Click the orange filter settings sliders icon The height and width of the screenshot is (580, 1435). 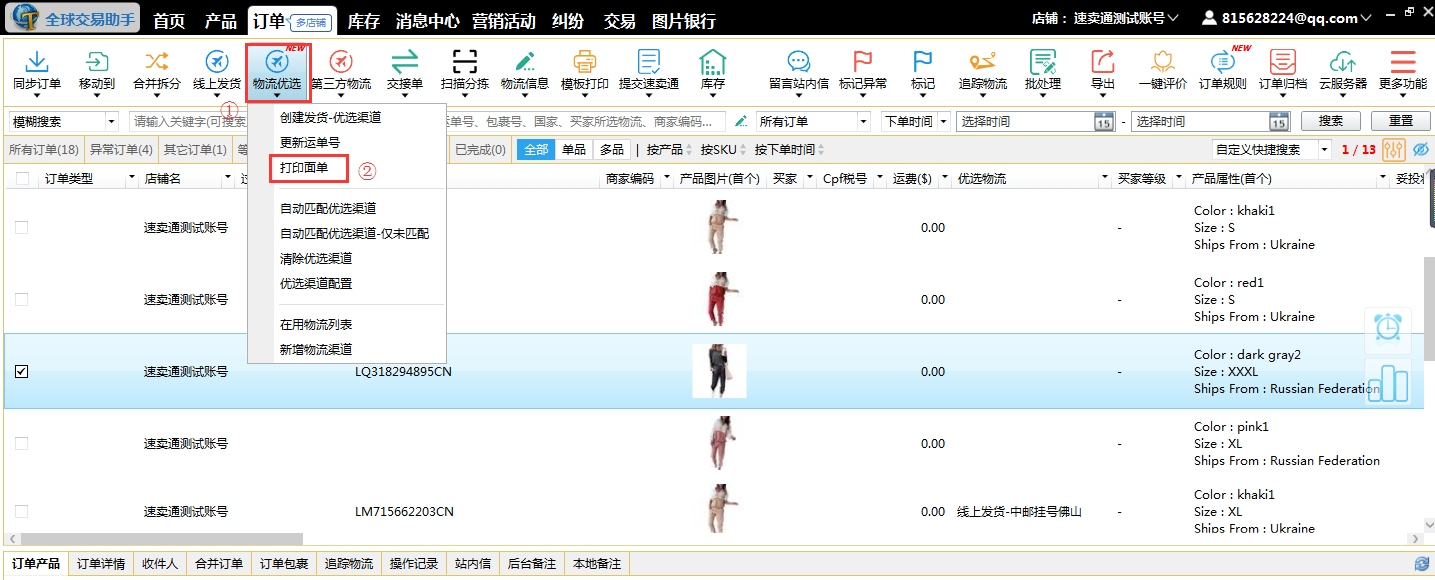click(1394, 150)
